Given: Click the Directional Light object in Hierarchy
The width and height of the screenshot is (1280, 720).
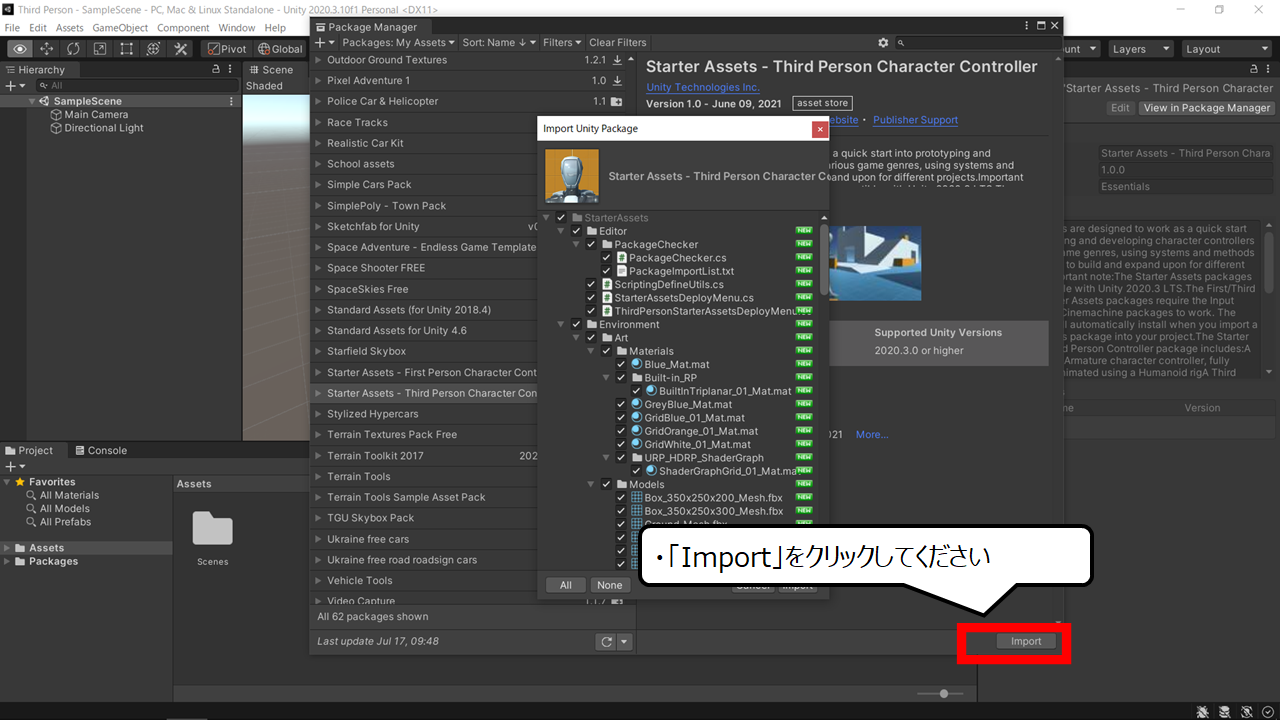Looking at the screenshot, I should [104, 128].
